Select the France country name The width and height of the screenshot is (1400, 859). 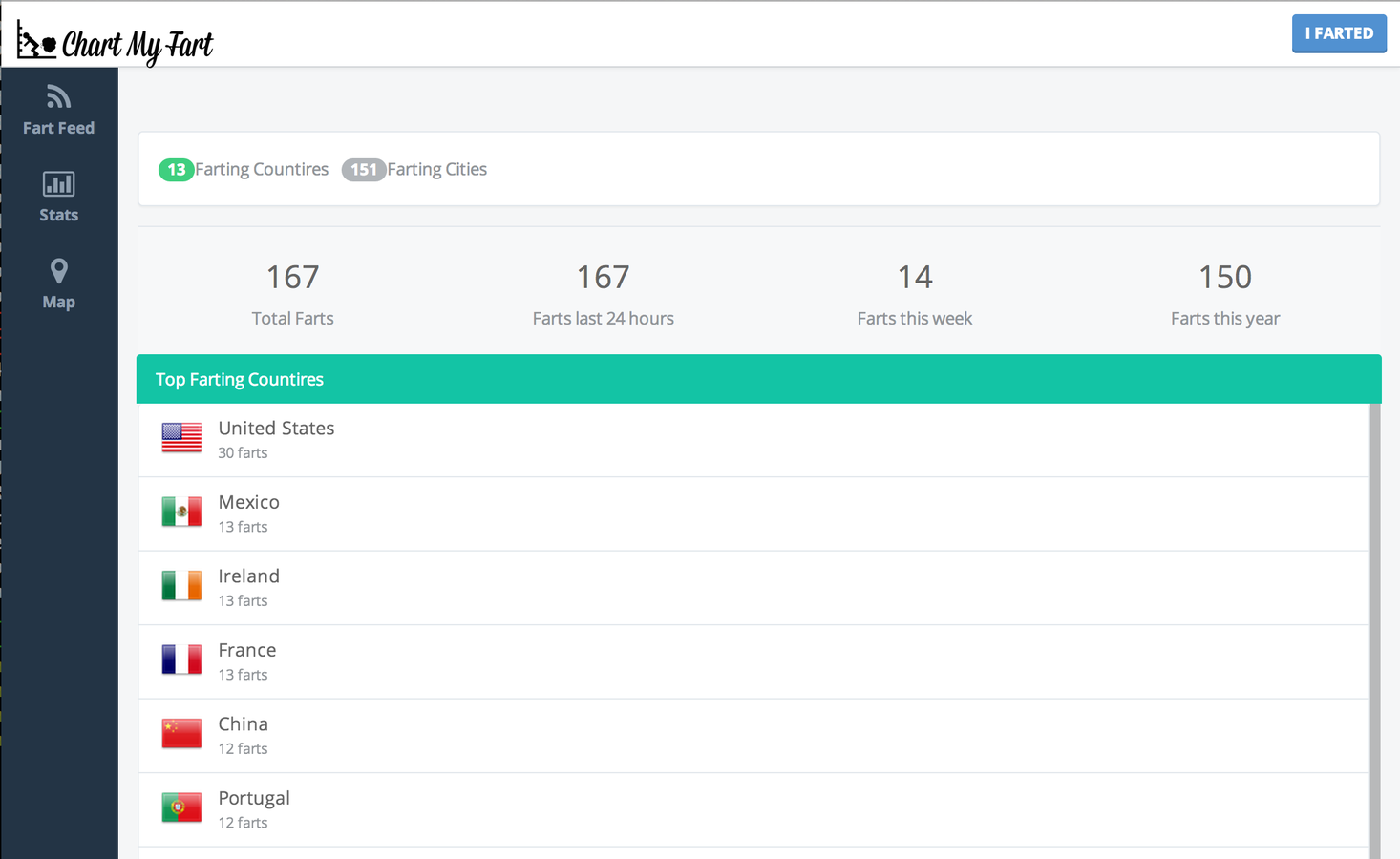(x=246, y=650)
